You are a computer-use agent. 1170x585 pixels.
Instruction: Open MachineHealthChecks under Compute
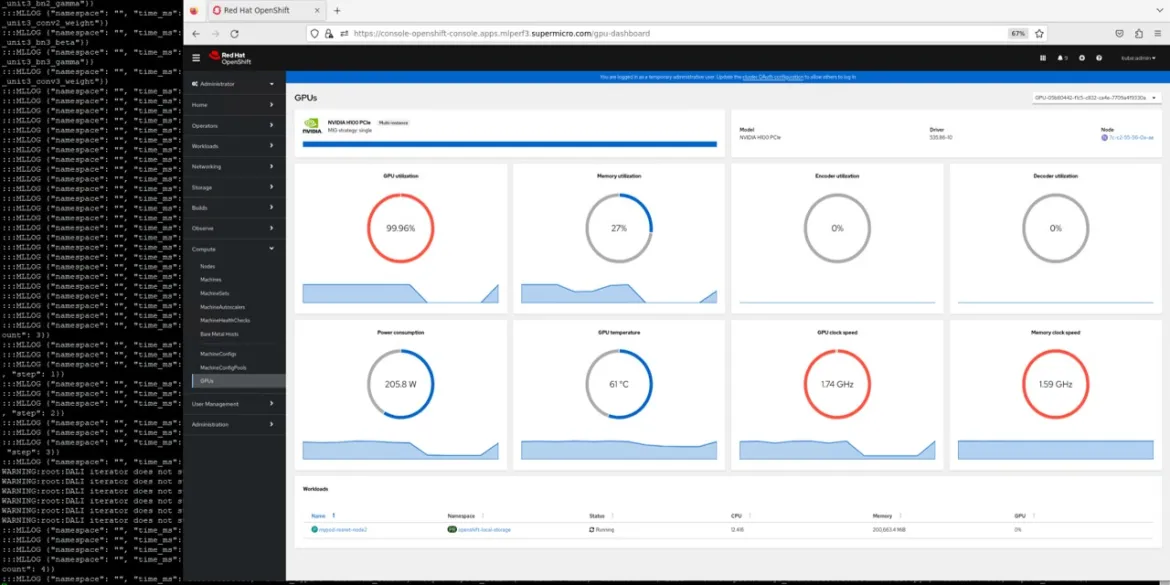point(225,320)
